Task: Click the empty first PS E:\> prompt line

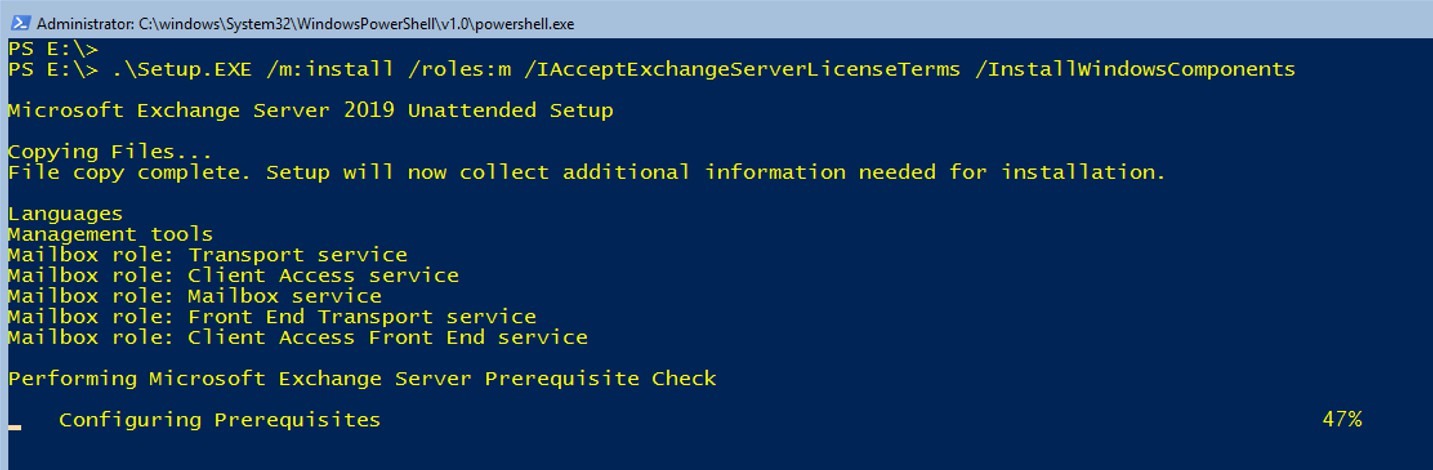Action: click(x=53, y=48)
